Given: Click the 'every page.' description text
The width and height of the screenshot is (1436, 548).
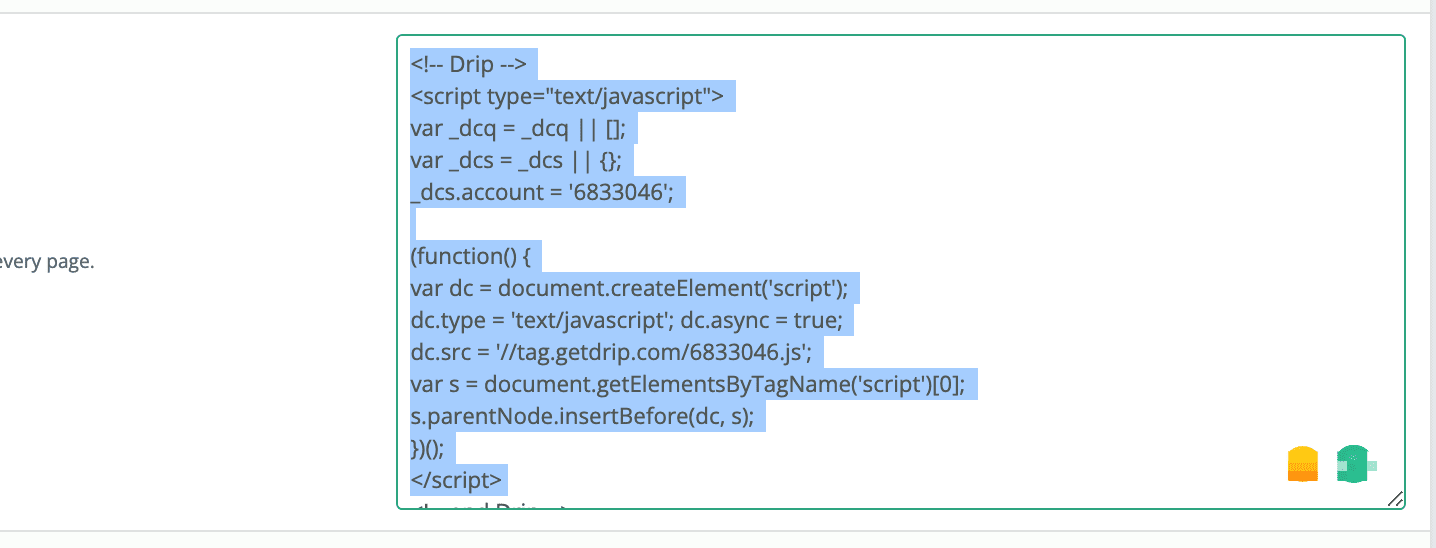Looking at the screenshot, I should 47,263.
